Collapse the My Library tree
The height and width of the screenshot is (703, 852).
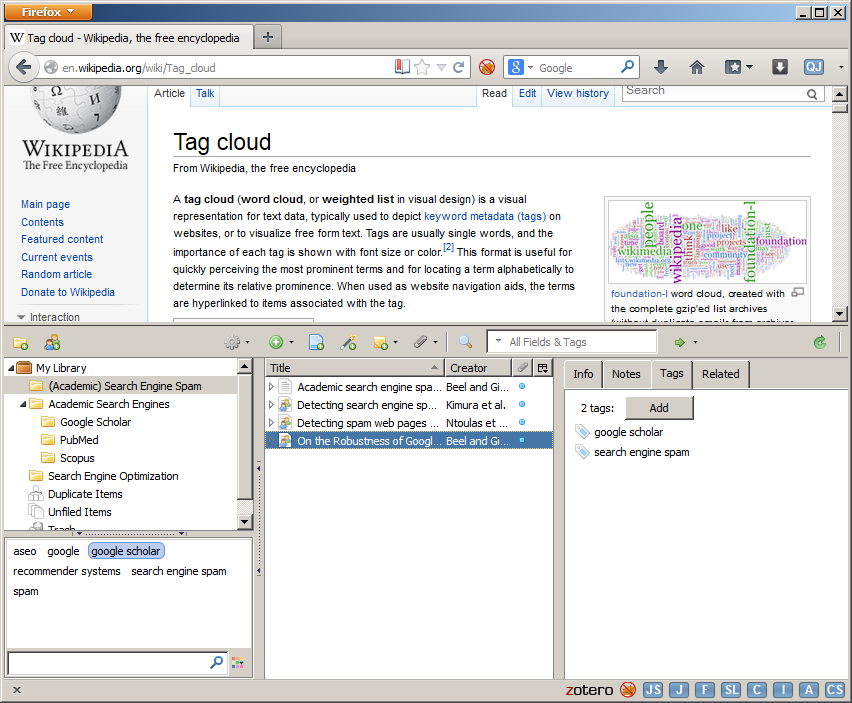11,368
